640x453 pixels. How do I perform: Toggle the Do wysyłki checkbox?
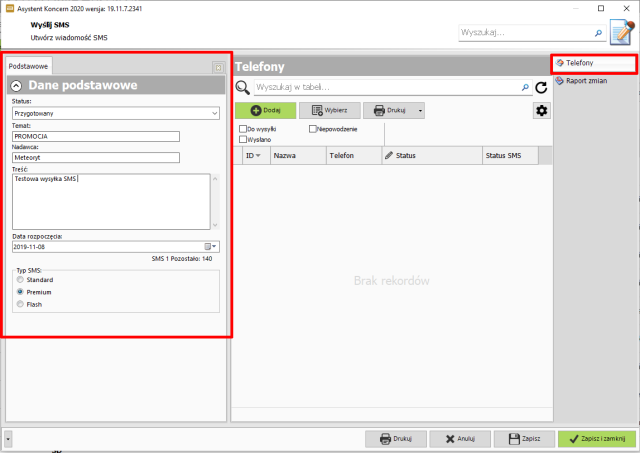click(x=243, y=129)
